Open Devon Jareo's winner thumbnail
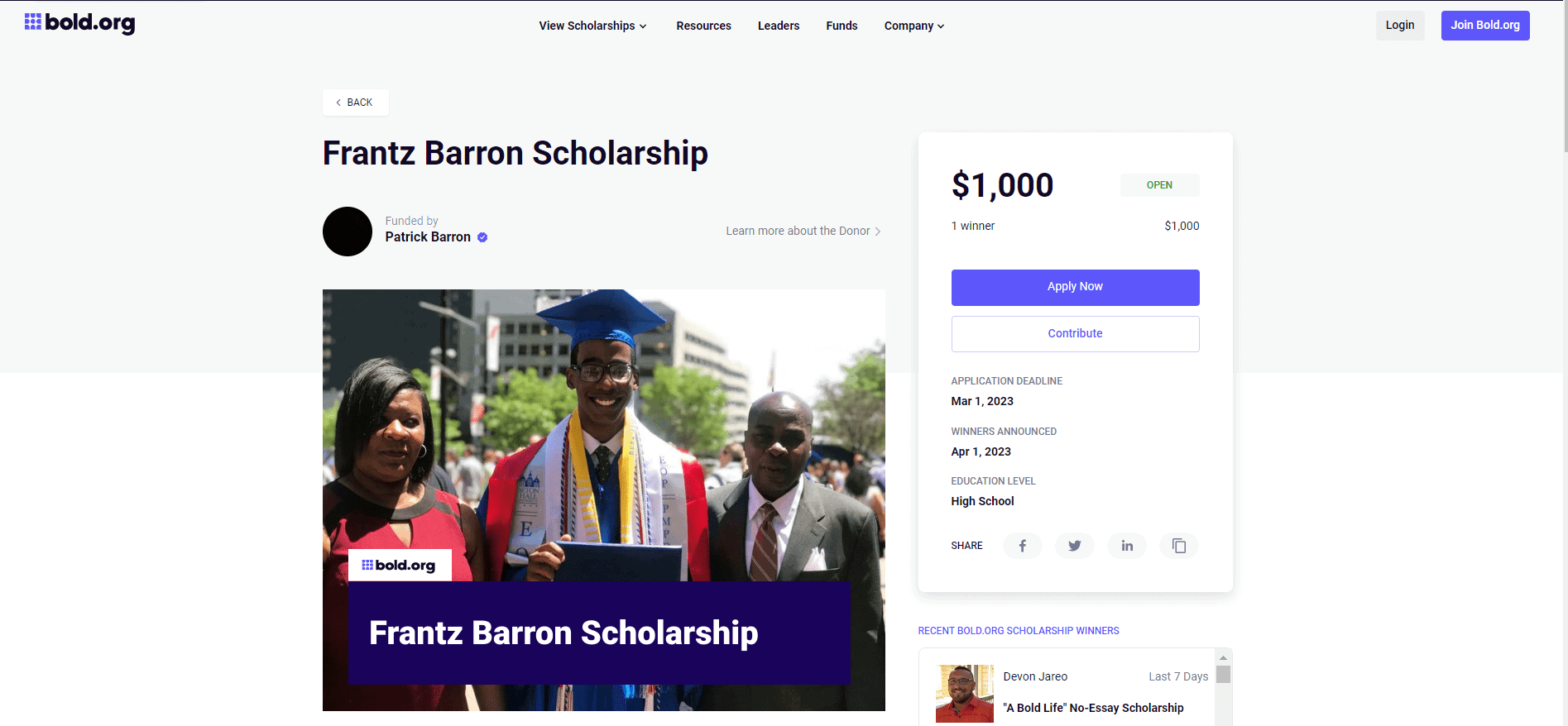1568x726 pixels. pos(964,693)
